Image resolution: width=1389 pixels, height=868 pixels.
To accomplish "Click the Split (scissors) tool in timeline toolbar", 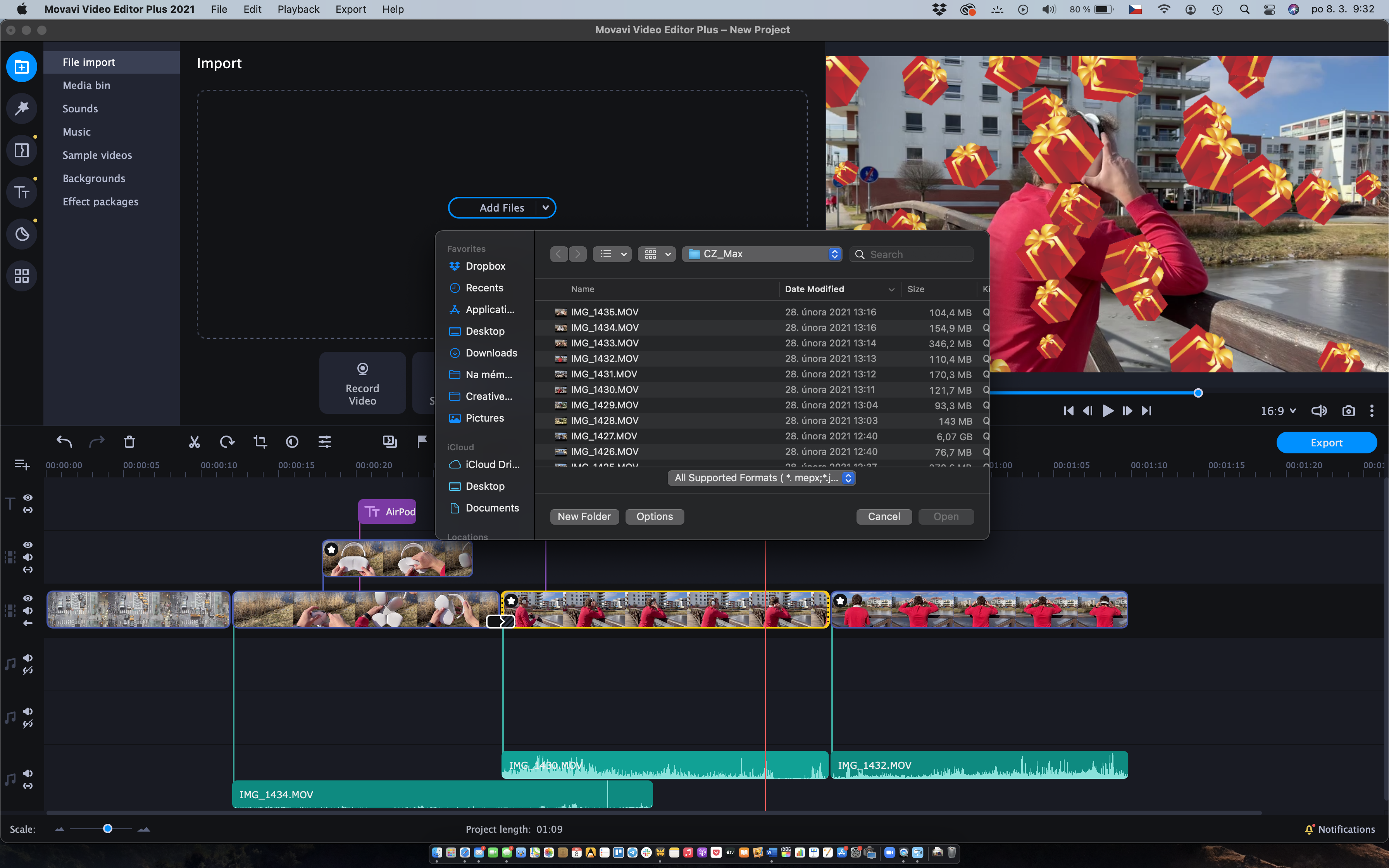I will 194,441.
